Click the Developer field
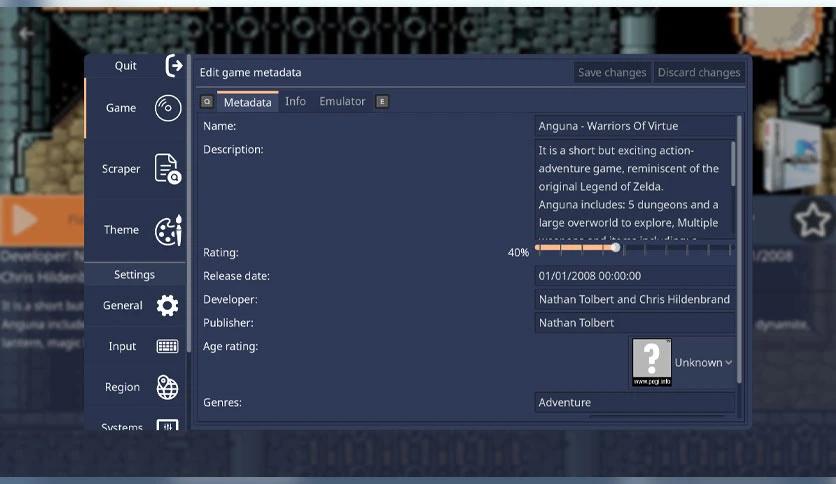The height and width of the screenshot is (484, 836). (635, 300)
